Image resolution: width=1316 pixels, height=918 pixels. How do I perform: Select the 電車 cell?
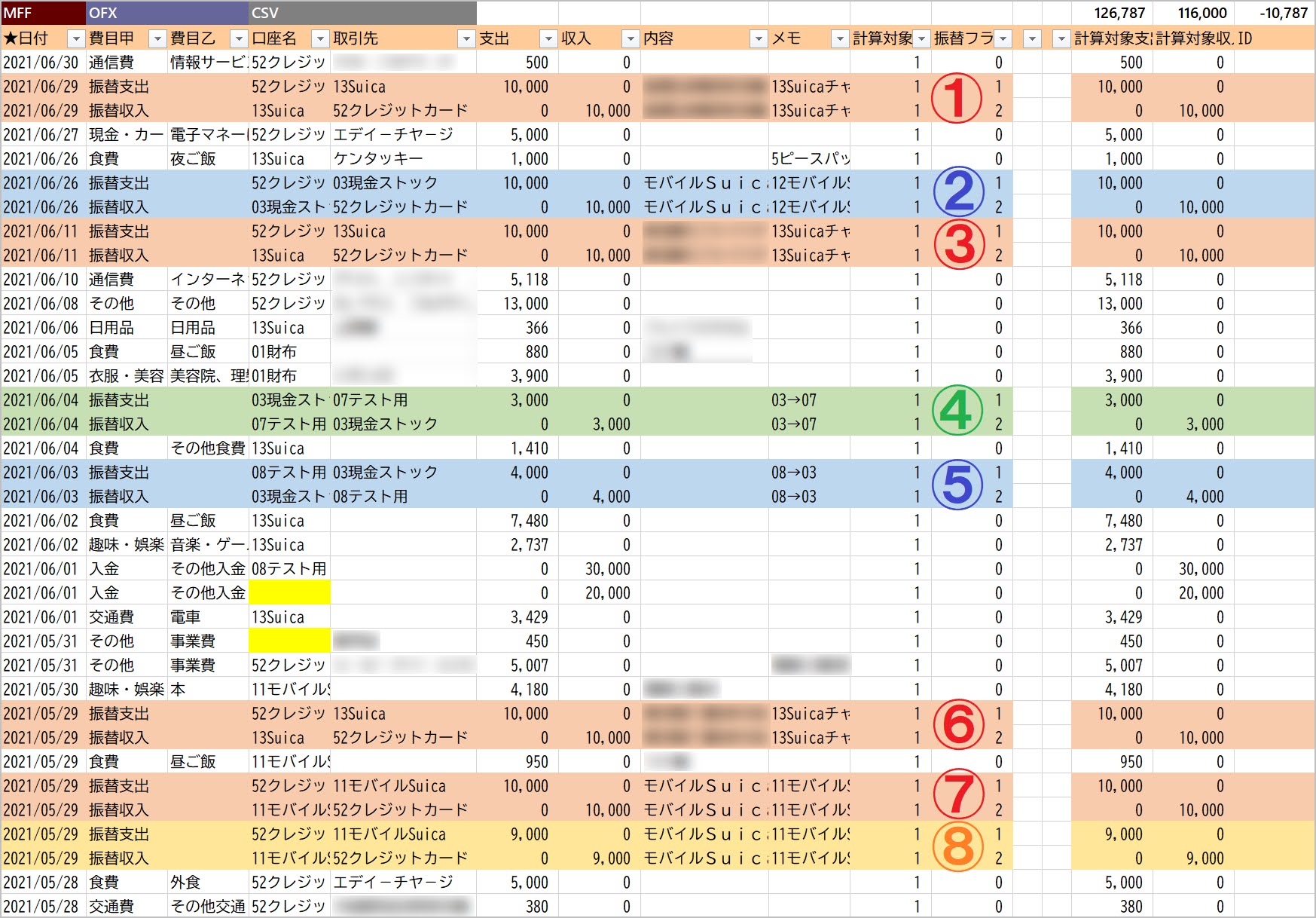tap(208, 617)
